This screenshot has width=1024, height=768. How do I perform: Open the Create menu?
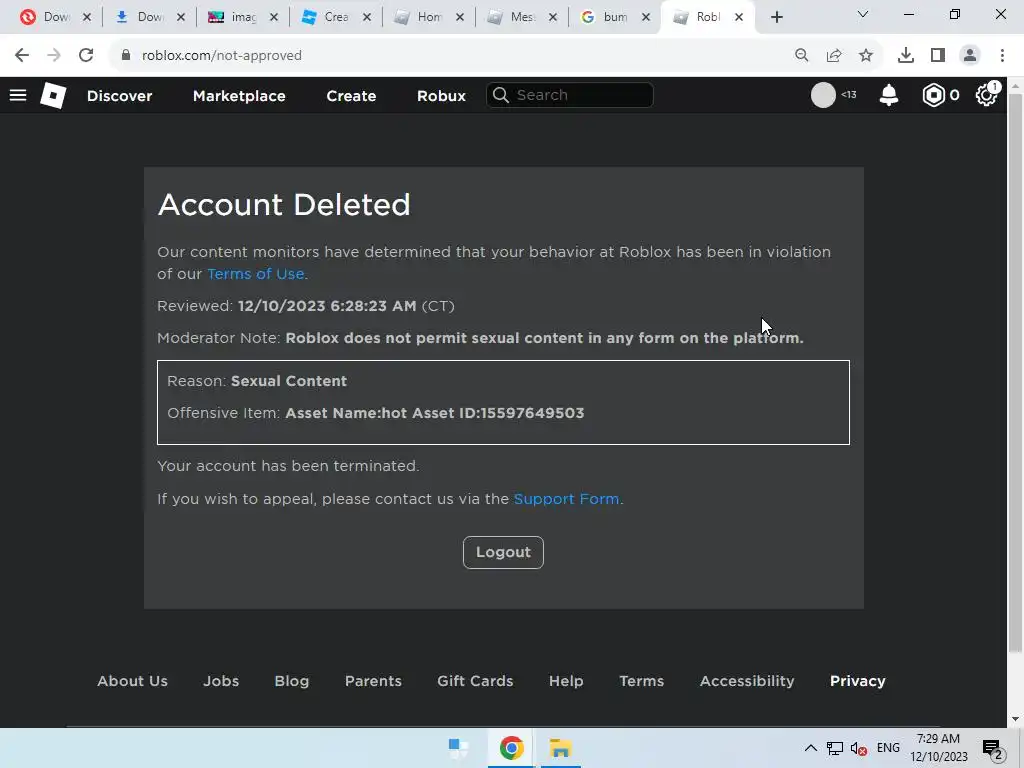tap(351, 96)
